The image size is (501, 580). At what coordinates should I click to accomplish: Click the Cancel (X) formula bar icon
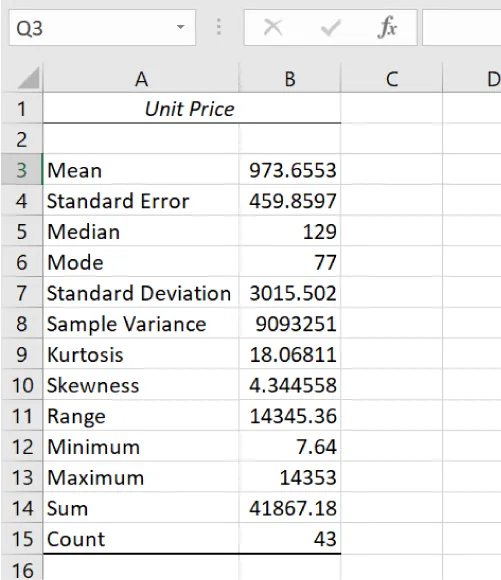click(x=273, y=27)
